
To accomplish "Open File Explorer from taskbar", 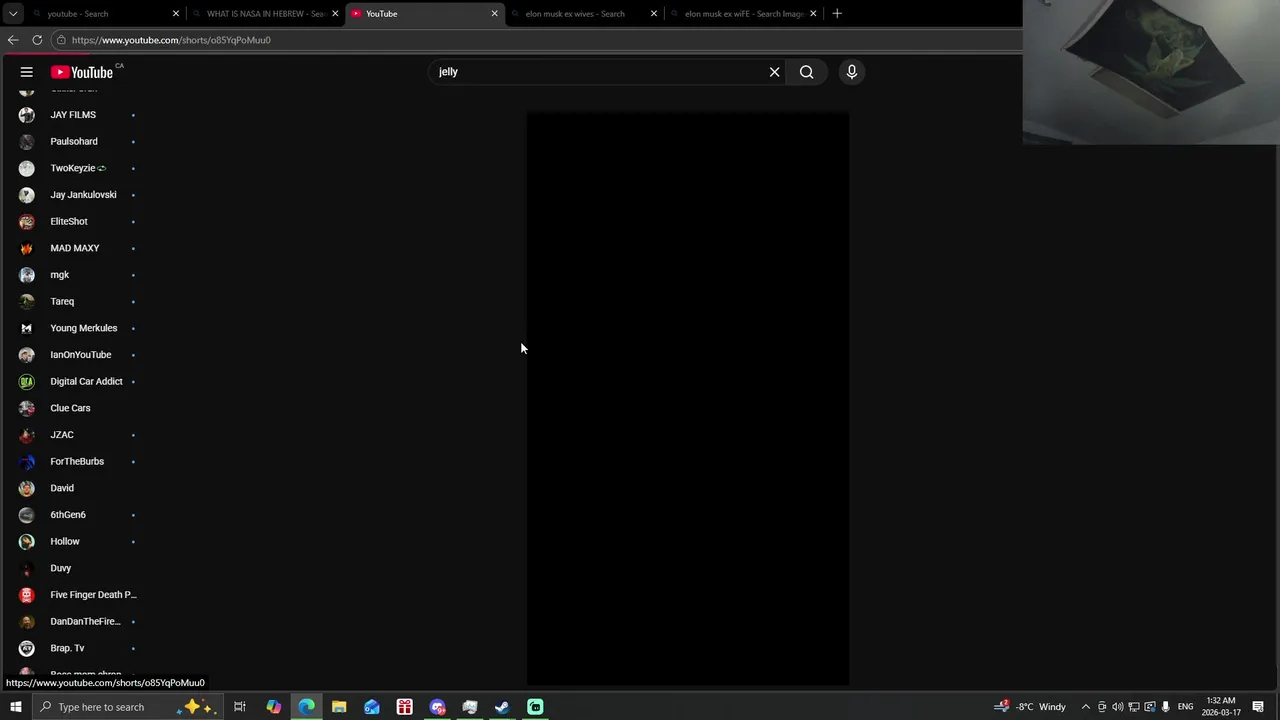I will pos(339,707).
